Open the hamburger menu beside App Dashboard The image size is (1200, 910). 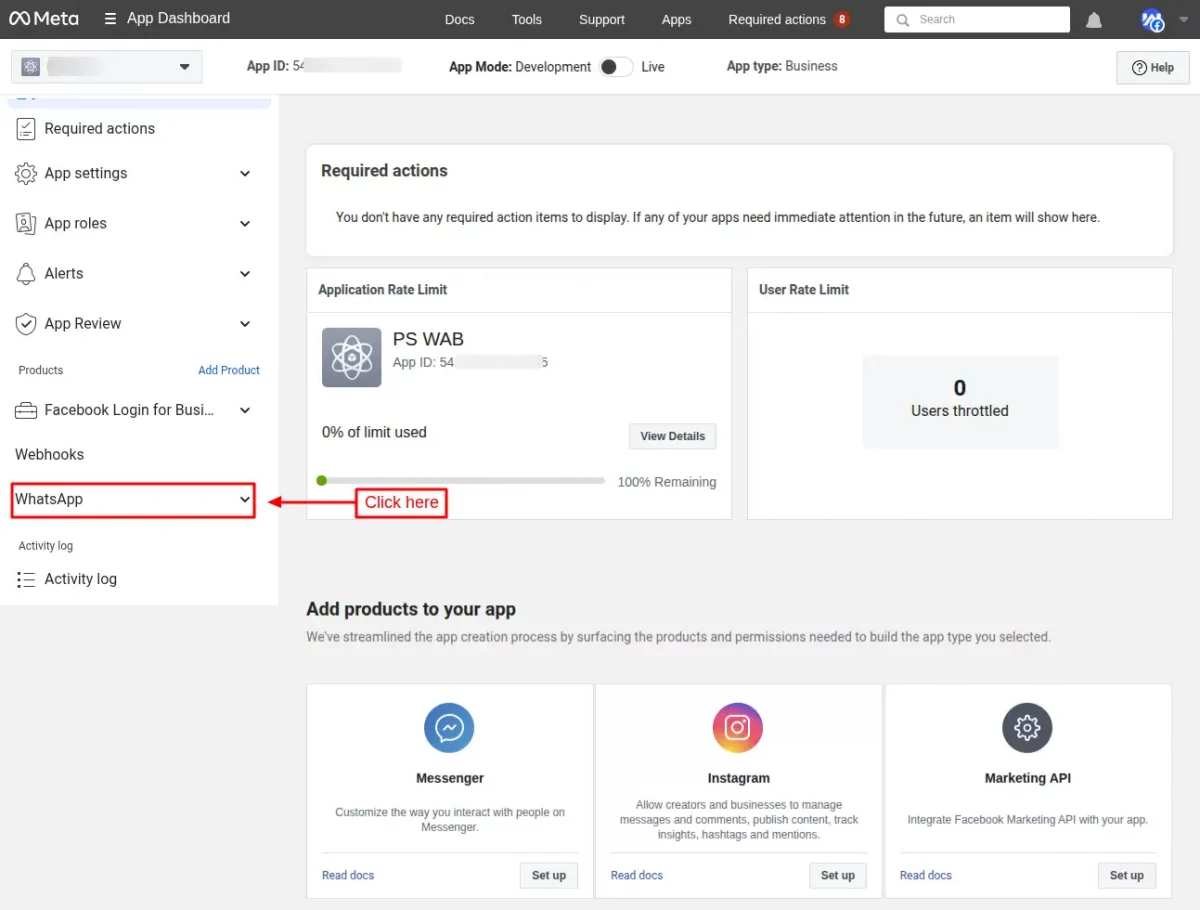click(106, 19)
